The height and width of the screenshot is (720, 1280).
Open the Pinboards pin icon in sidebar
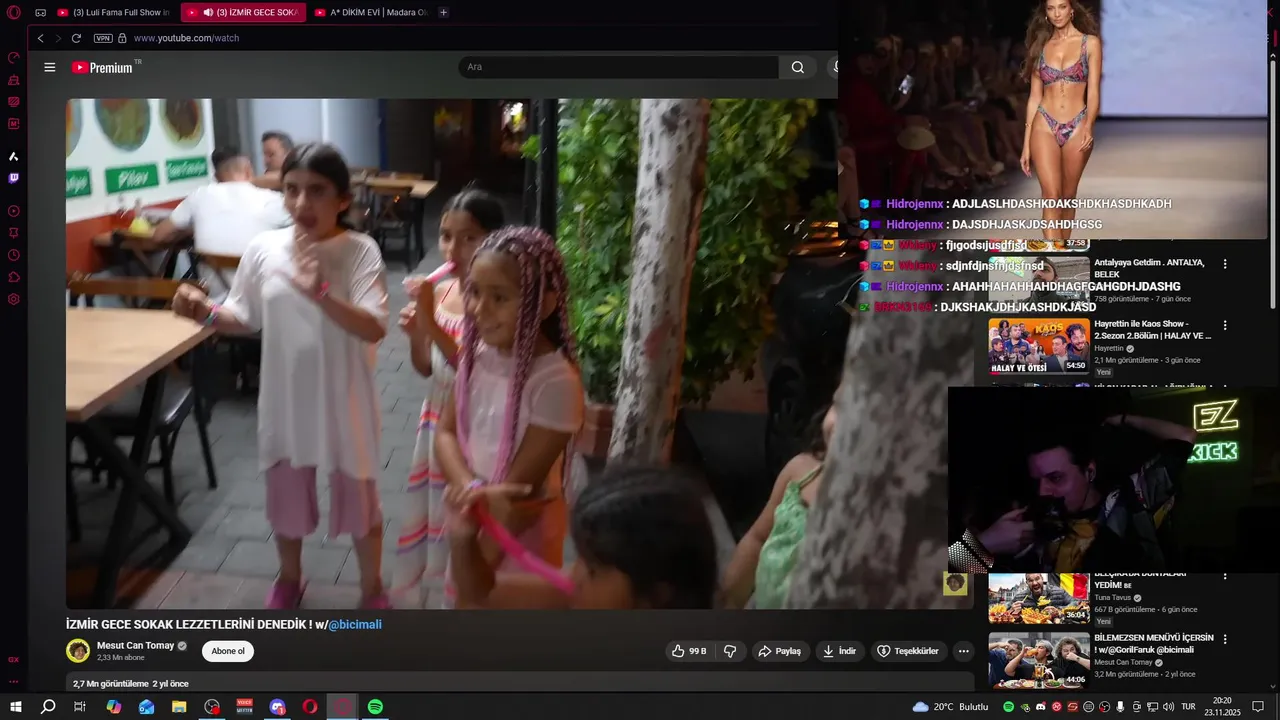(x=14, y=233)
